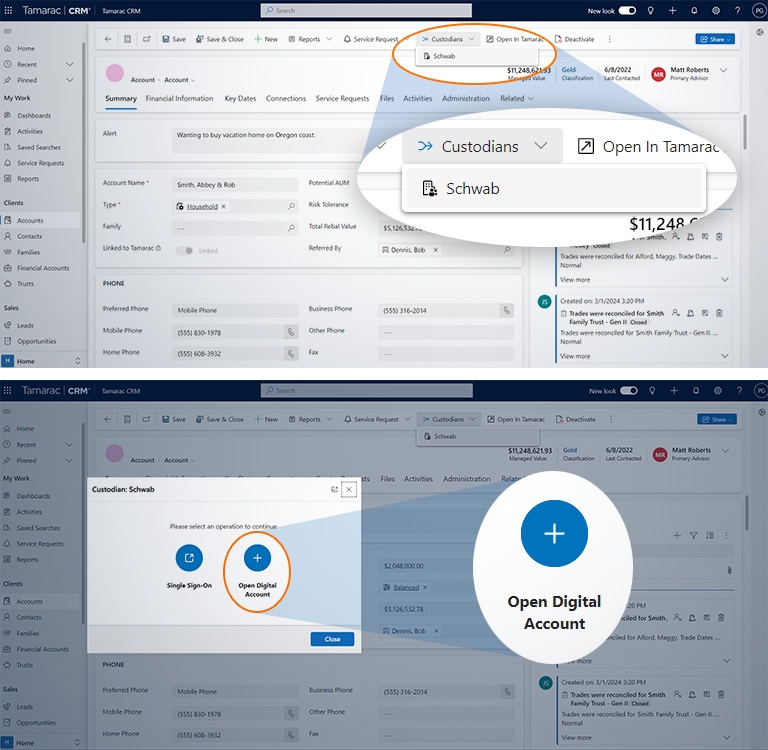Expand the header chevron beside Matt Roberts, upper screenshot
This screenshot has width=768, height=750.
(x=723, y=71)
